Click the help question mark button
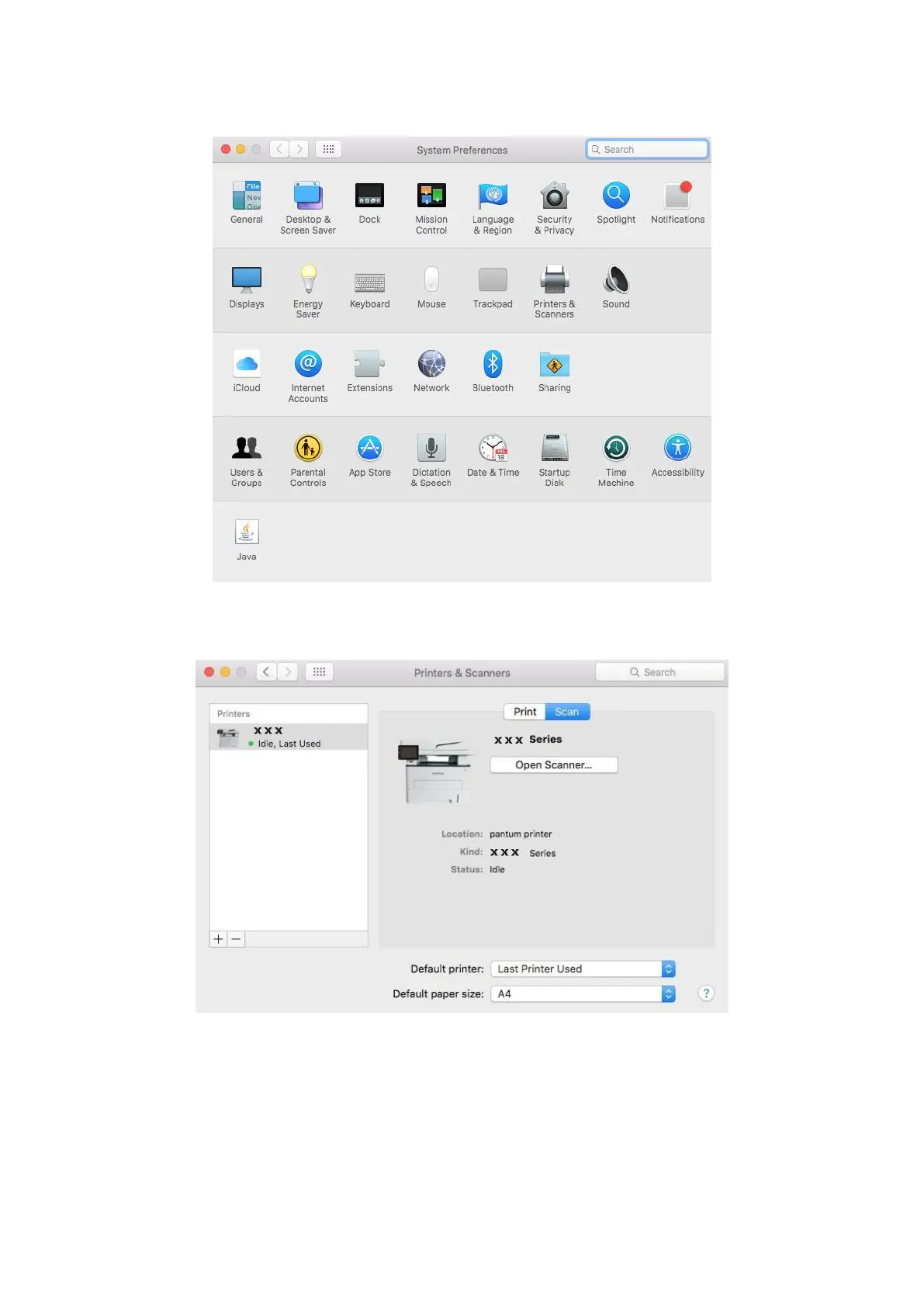The height and width of the screenshot is (1307, 924). (x=706, y=993)
